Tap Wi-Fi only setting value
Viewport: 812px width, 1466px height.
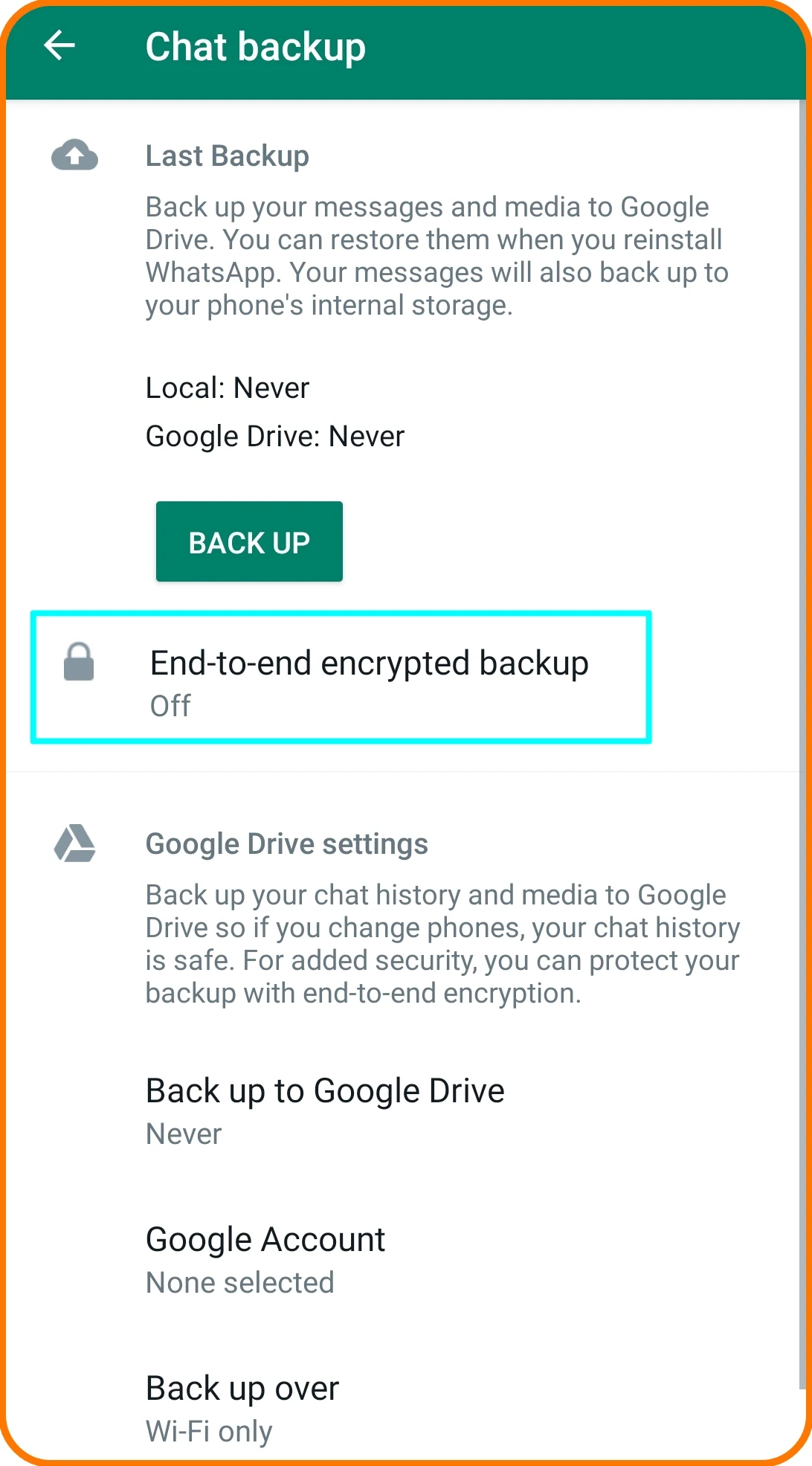pyautogui.click(x=209, y=1432)
